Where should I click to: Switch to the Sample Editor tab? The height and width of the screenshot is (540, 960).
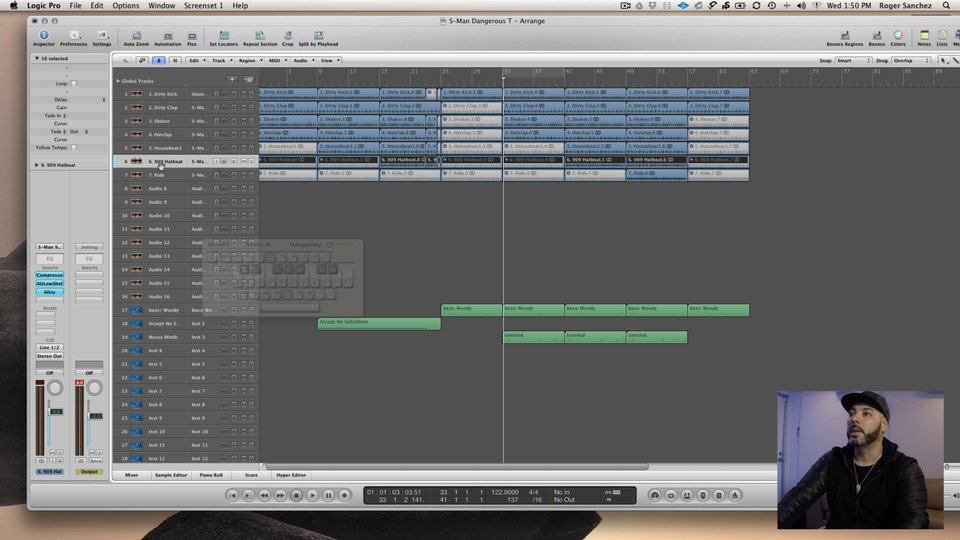(x=171, y=475)
